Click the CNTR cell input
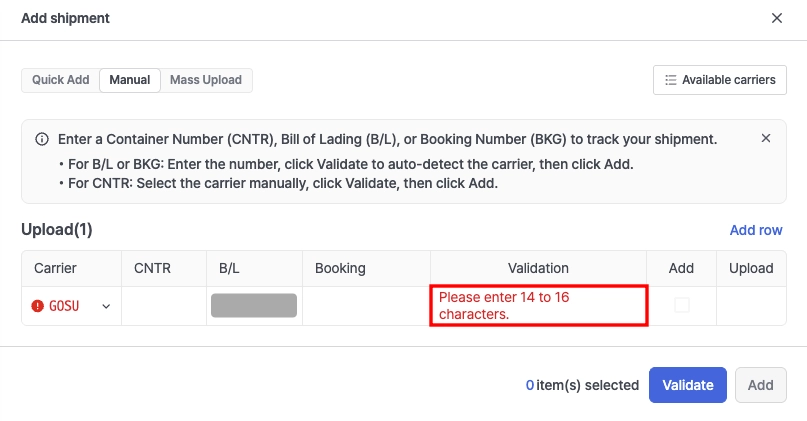 click(x=164, y=306)
